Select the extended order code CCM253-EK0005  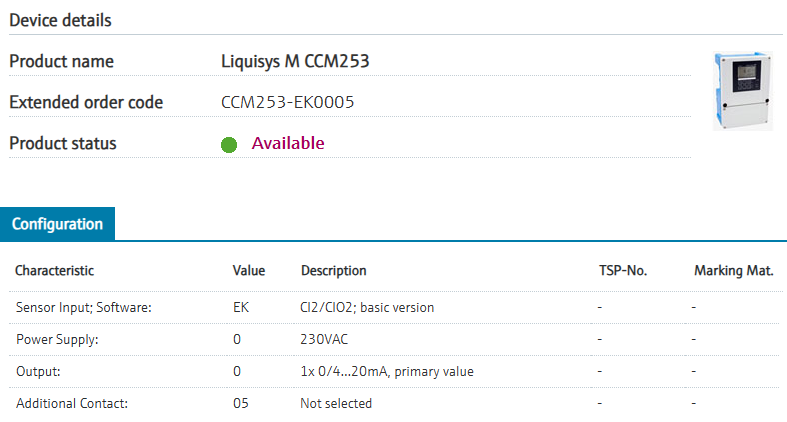pos(288,102)
